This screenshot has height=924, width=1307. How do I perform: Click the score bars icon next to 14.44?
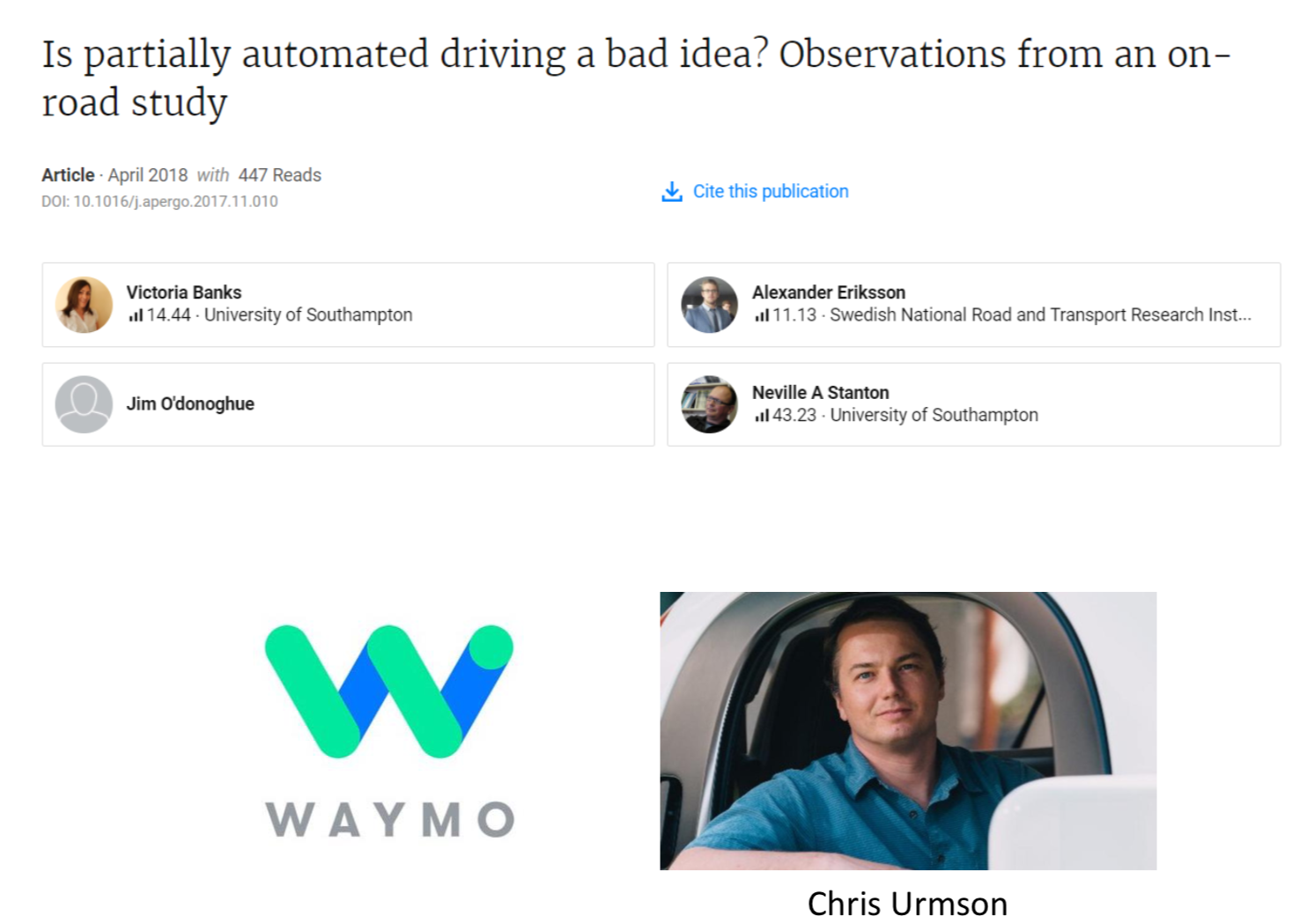click(x=135, y=315)
